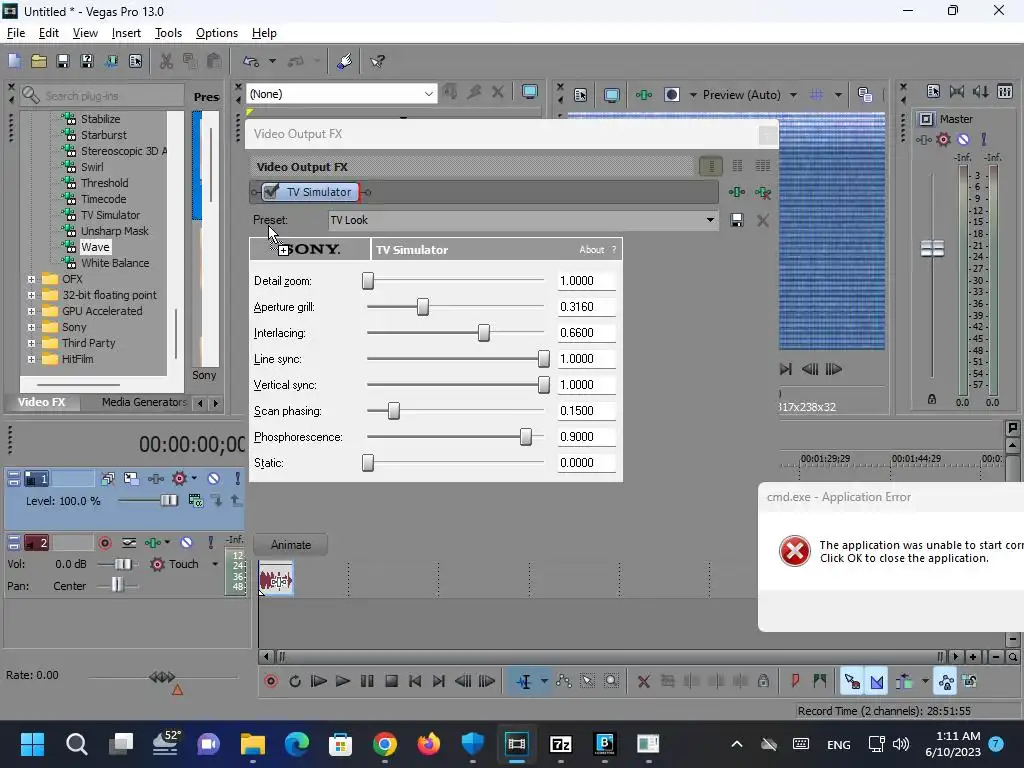Toggle Loop playback icon in transport bar
Viewport: 1024px width, 768px height.
[x=295, y=681]
